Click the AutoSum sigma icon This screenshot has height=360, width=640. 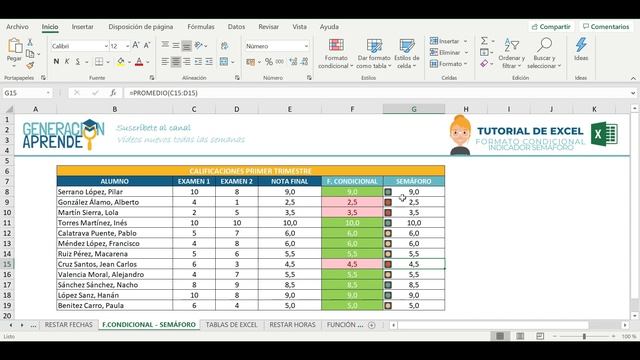pyautogui.click(x=484, y=41)
